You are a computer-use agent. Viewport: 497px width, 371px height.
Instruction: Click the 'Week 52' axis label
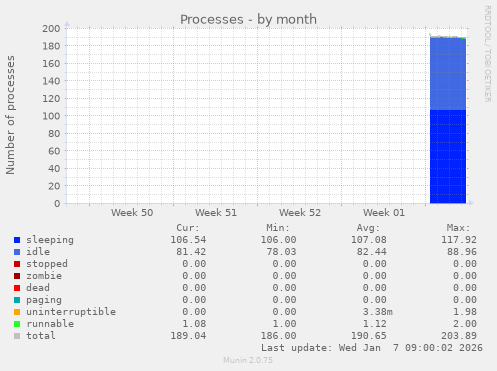[300, 213]
